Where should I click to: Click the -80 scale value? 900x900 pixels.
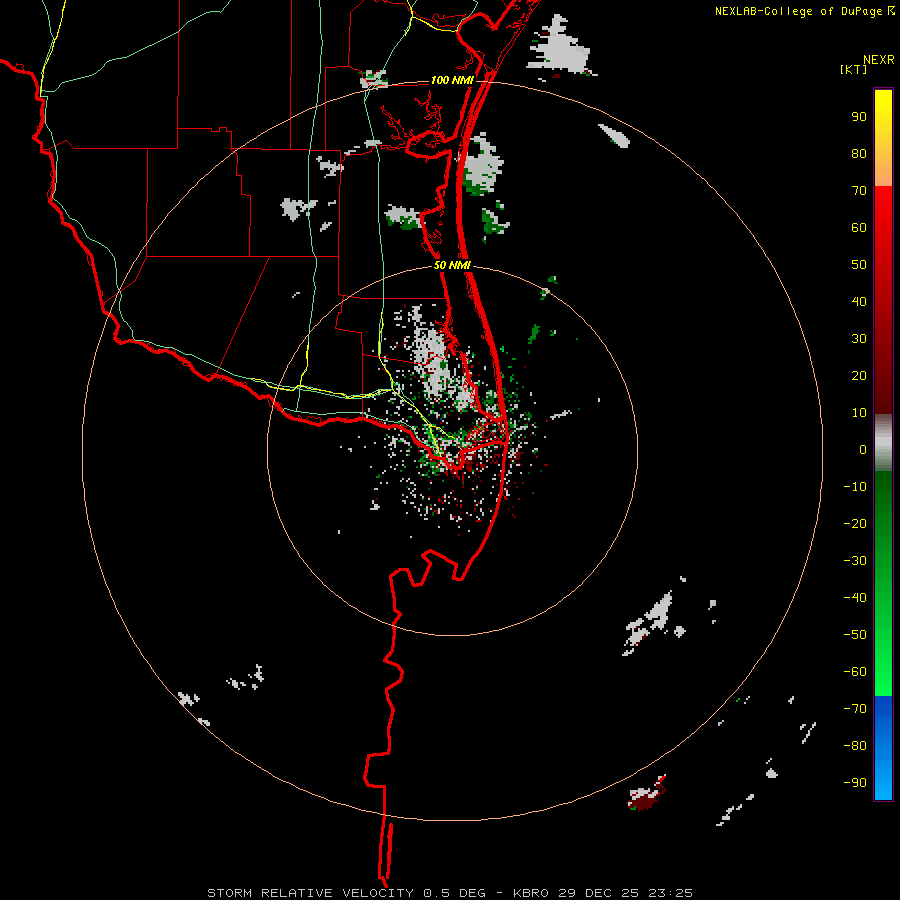pyautogui.click(x=855, y=746)
